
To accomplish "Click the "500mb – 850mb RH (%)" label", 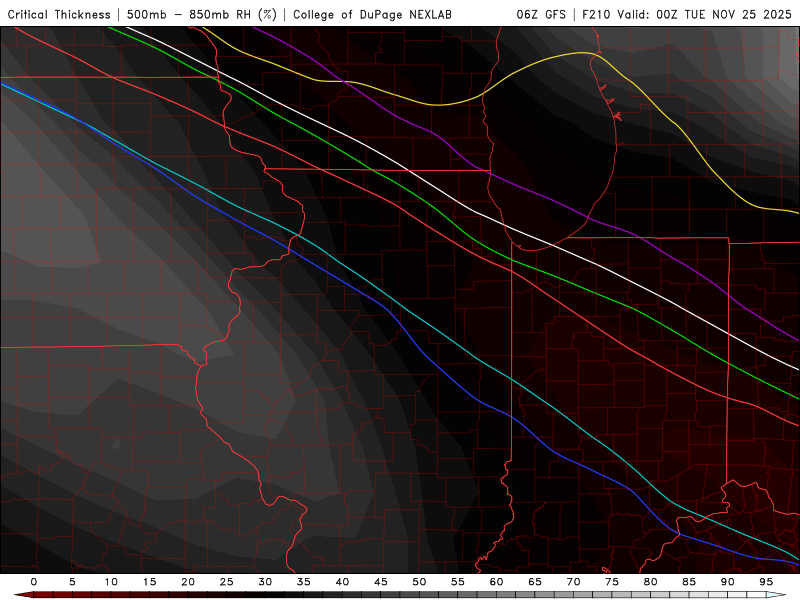I will [x=202, y=14].
